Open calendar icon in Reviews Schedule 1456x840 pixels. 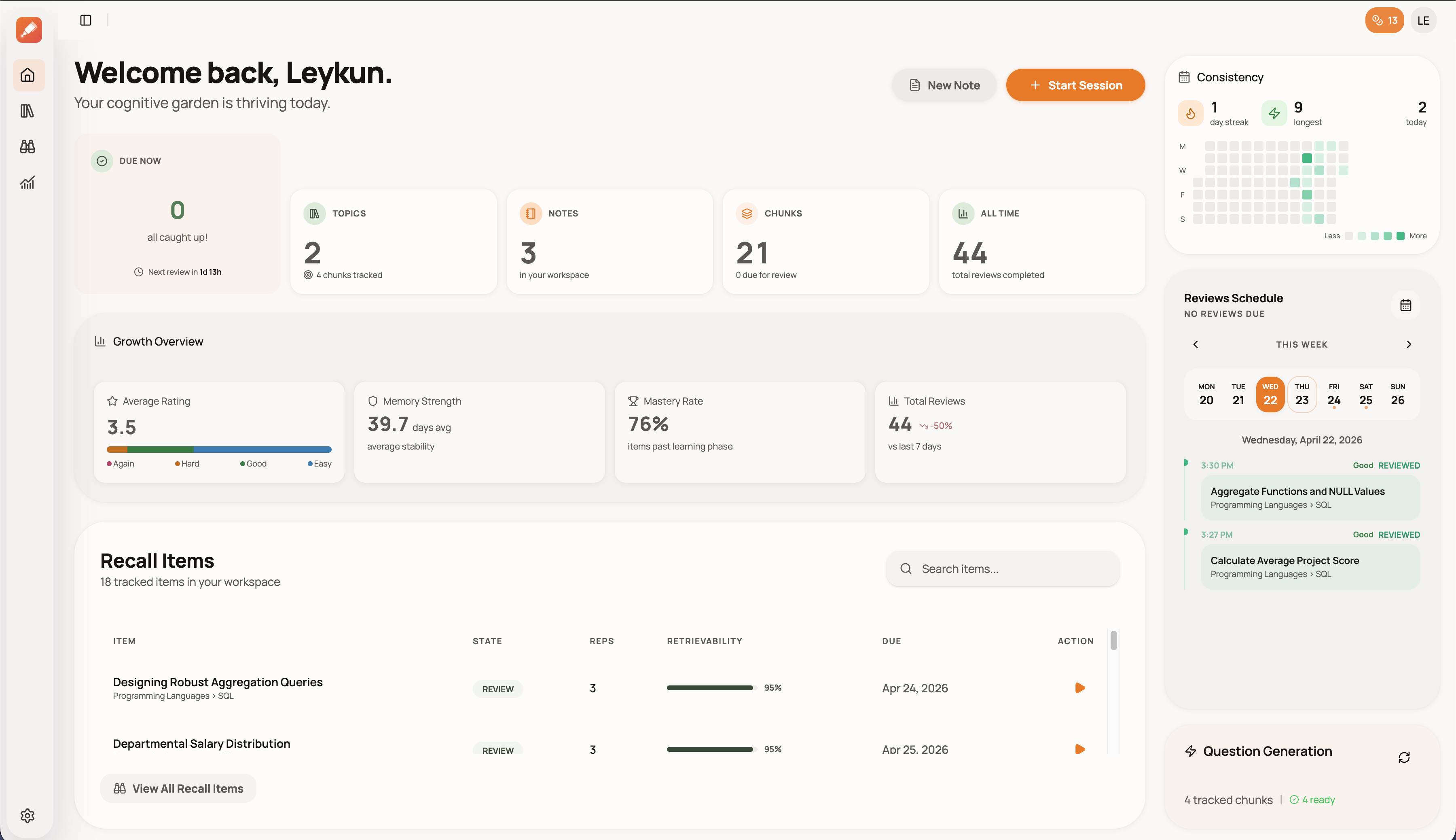pos(1405,305)
